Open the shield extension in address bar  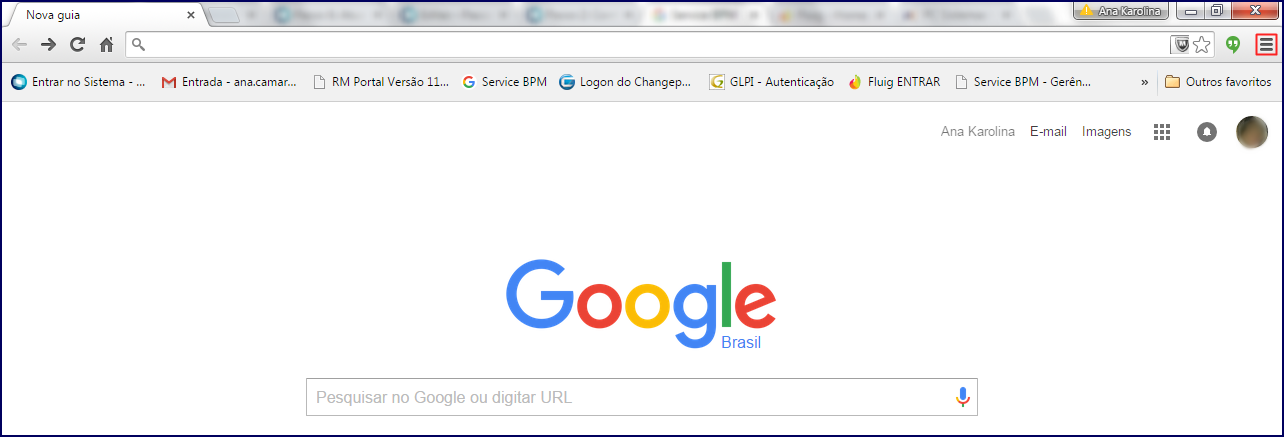click(x=1180, y=44)
